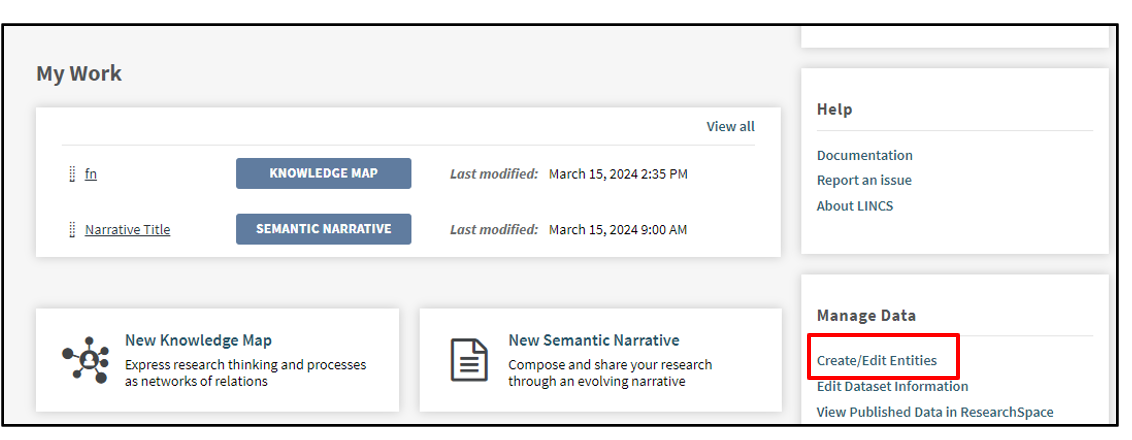Grab the drag handle beside fn

(72, 174)
